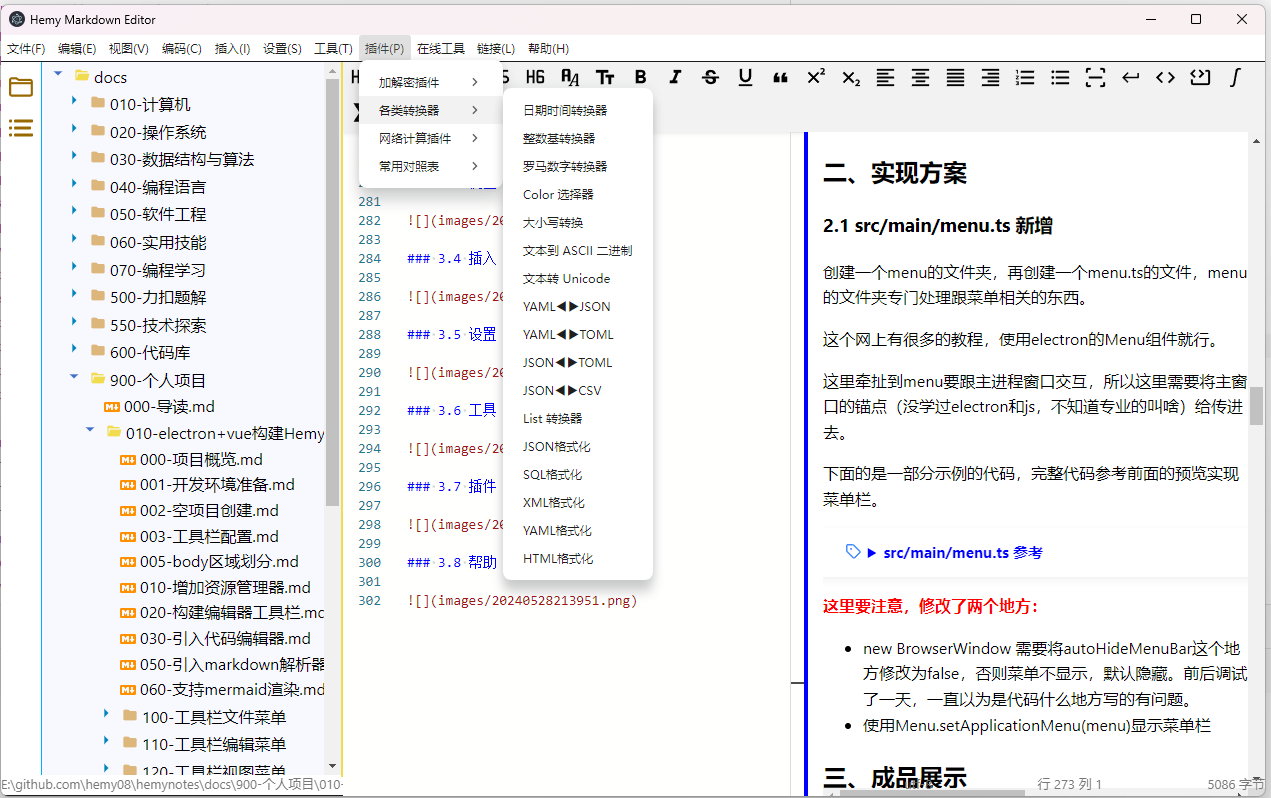
Task: Open the 工具(T) menu in menu bar
Action: coord(333,48)
